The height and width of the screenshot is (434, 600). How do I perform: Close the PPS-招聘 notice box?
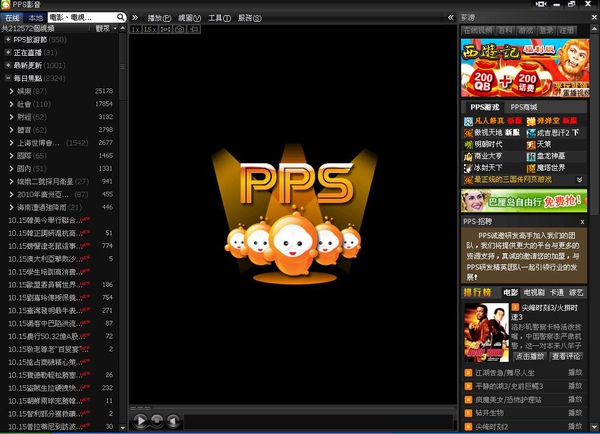tap(582, 222)
